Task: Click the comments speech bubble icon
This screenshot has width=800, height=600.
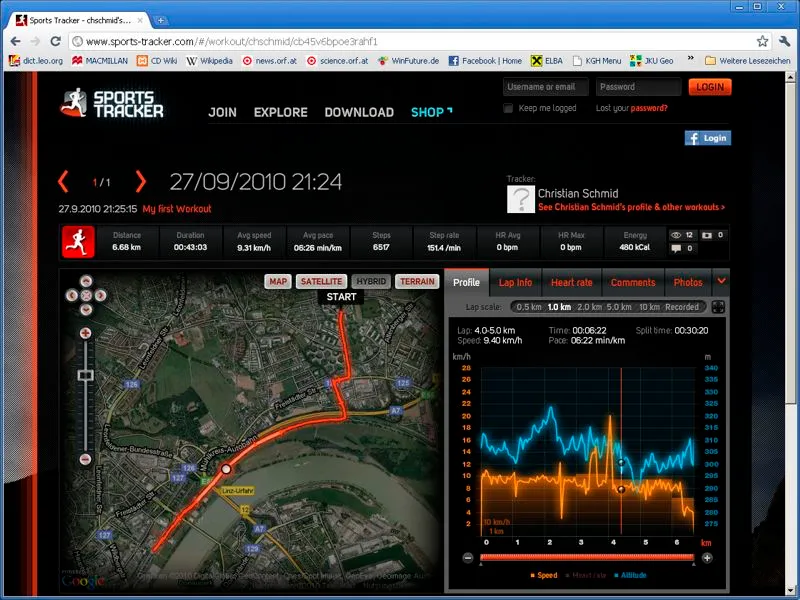Action: [x=676, y=248]
